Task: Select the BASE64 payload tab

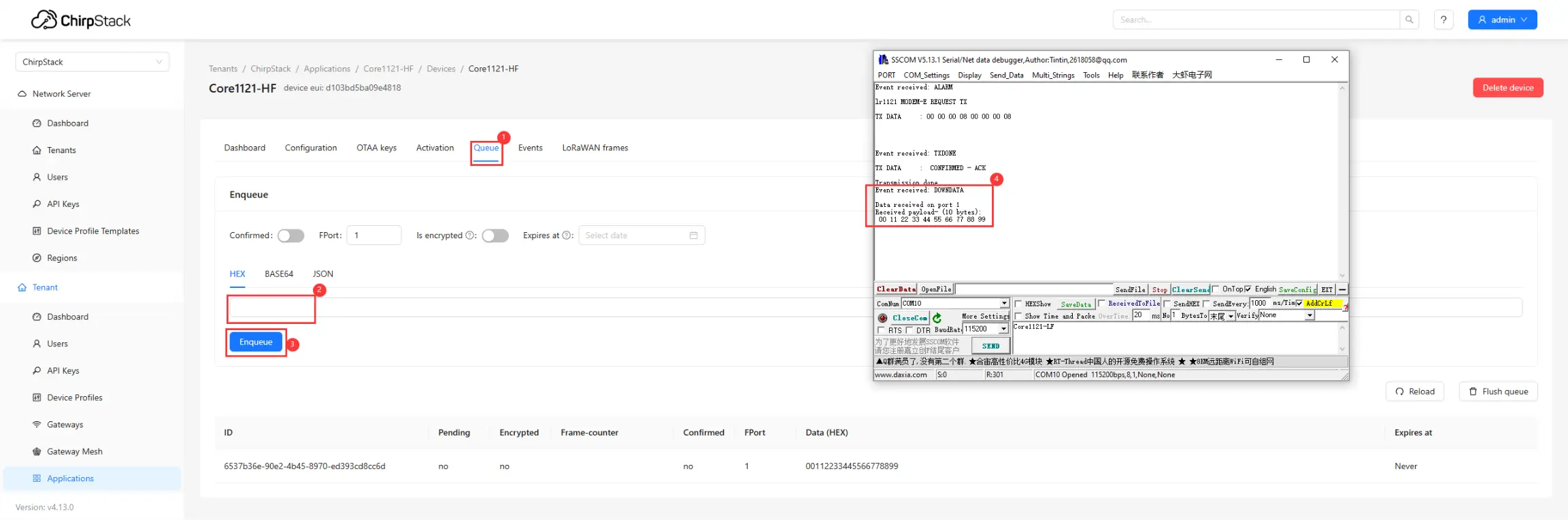Action: click(279, 274)
